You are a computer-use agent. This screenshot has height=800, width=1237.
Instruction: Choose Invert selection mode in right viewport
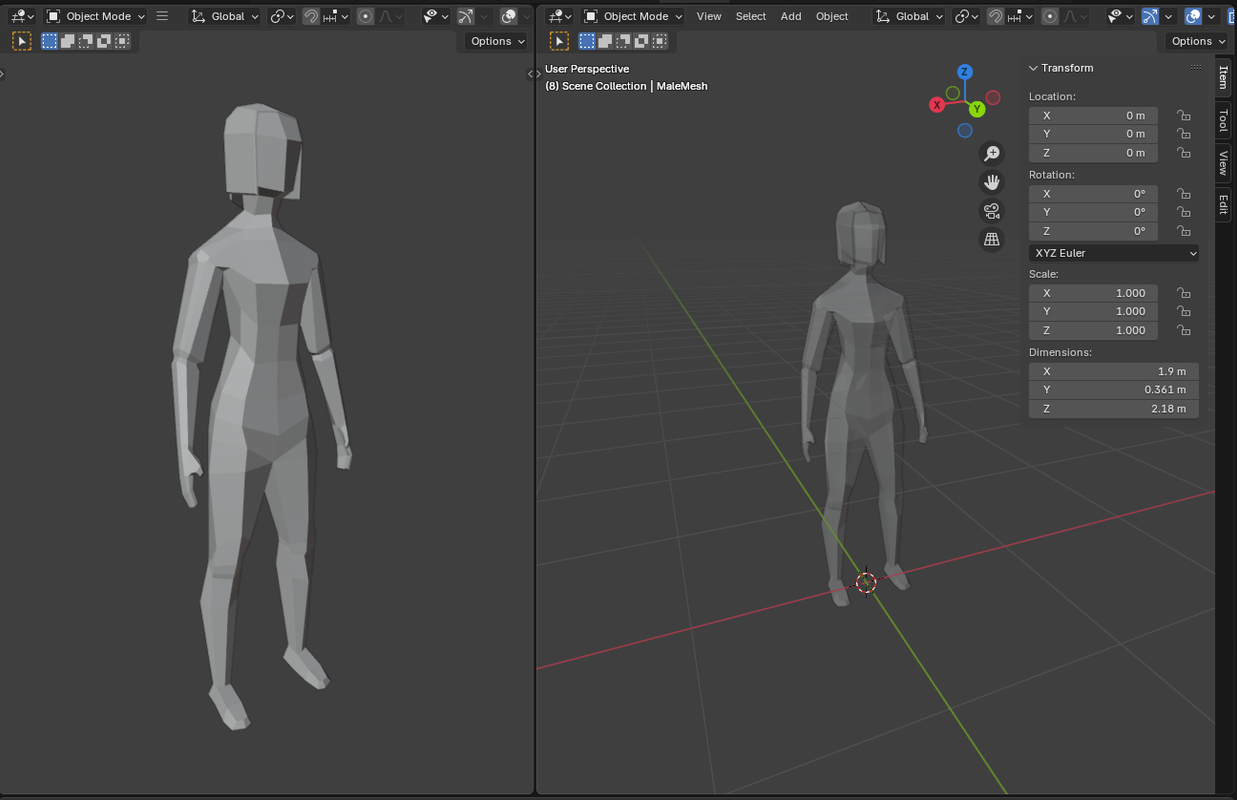click(x=641, y=41)
